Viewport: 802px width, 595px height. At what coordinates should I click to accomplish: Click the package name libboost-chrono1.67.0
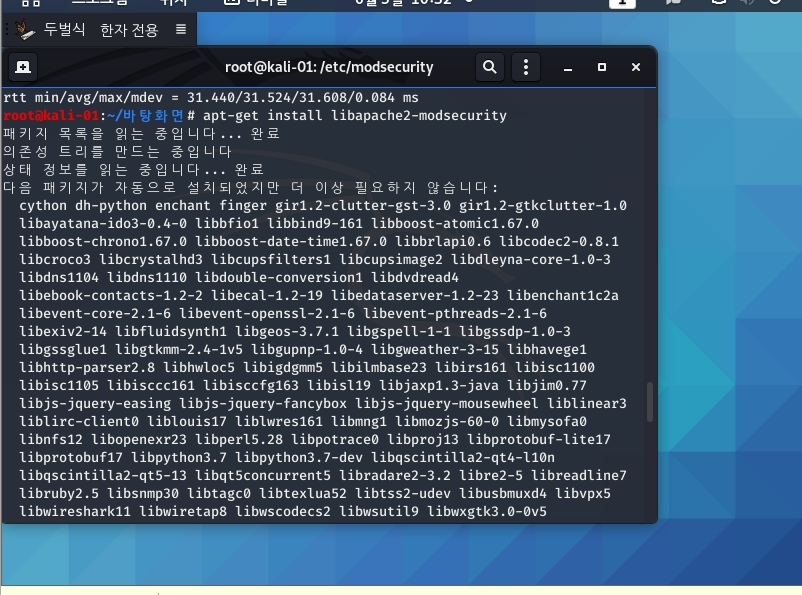click(103, 241)
